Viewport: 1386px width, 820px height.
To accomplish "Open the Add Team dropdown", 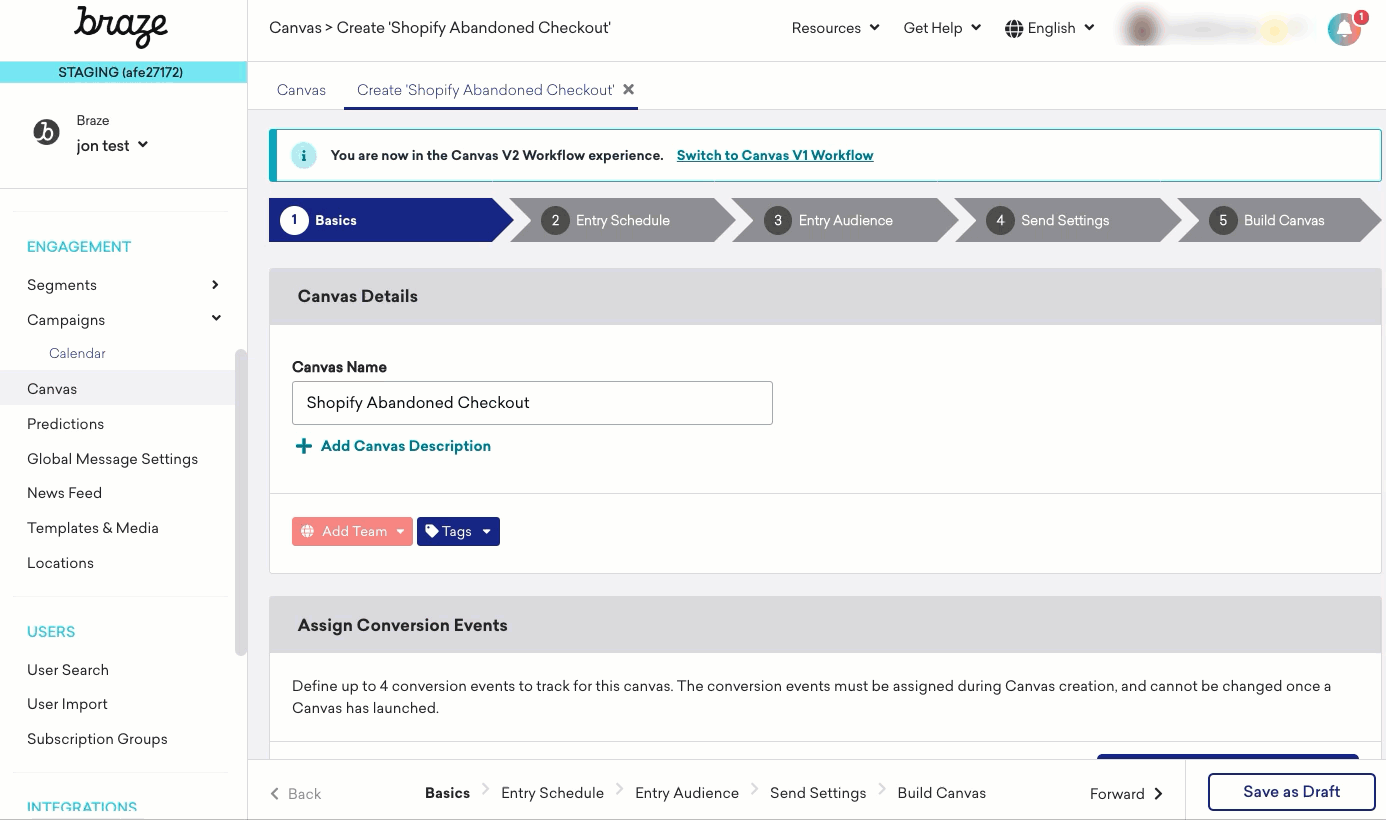I will [352, 531].
